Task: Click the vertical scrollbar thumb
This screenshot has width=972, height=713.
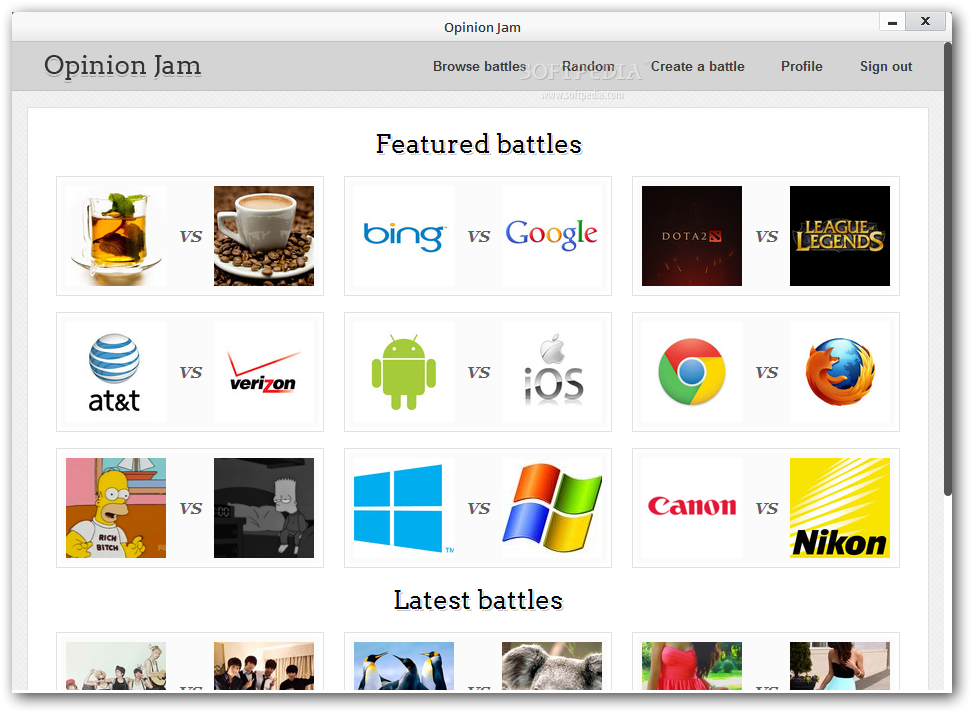Action: point(947,268)
